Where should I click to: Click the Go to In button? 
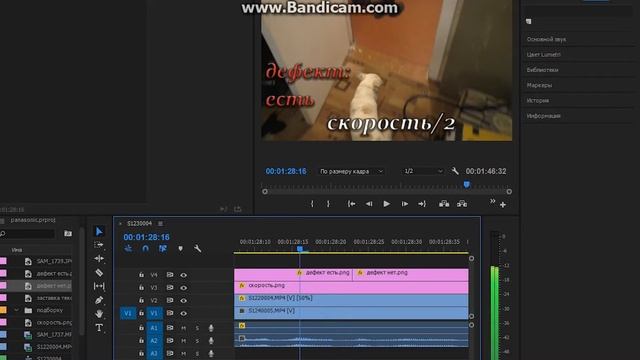point(351,204)
